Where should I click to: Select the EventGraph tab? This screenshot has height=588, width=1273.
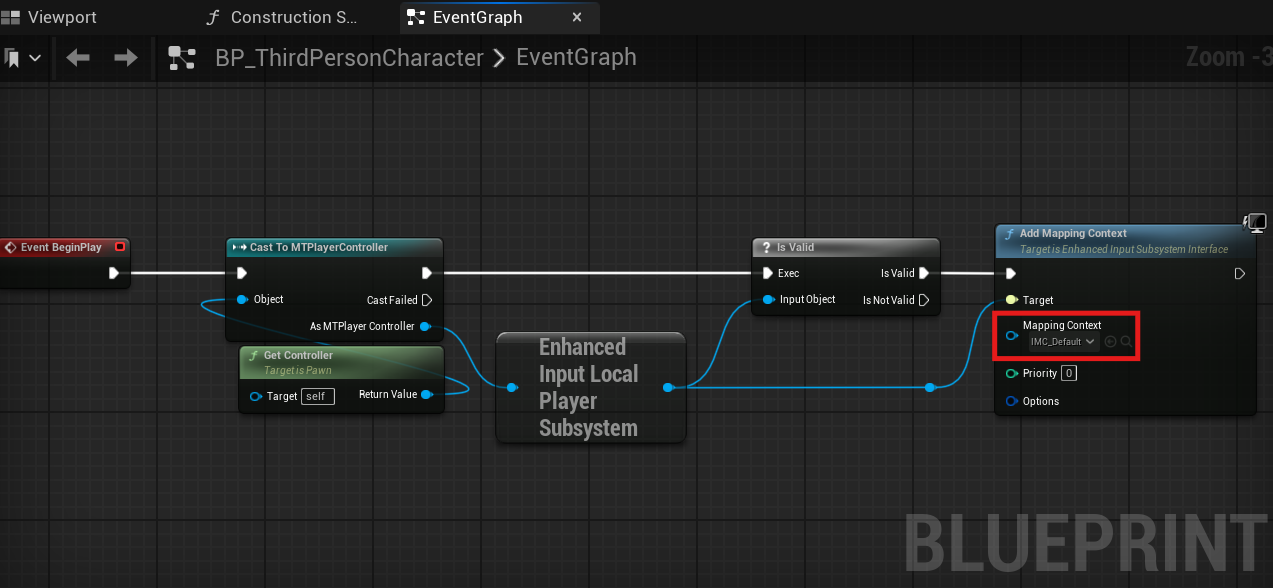[477, 17]
